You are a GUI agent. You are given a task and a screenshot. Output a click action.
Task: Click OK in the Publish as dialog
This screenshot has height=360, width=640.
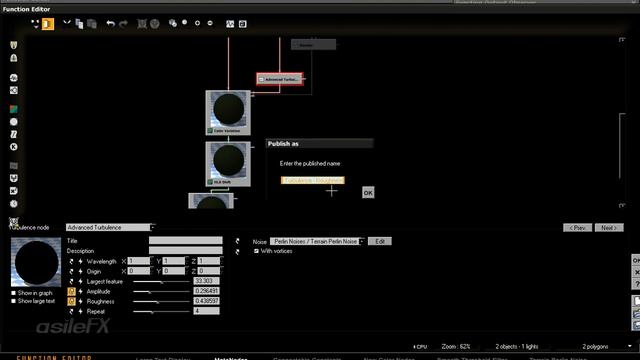pos(368,193)
